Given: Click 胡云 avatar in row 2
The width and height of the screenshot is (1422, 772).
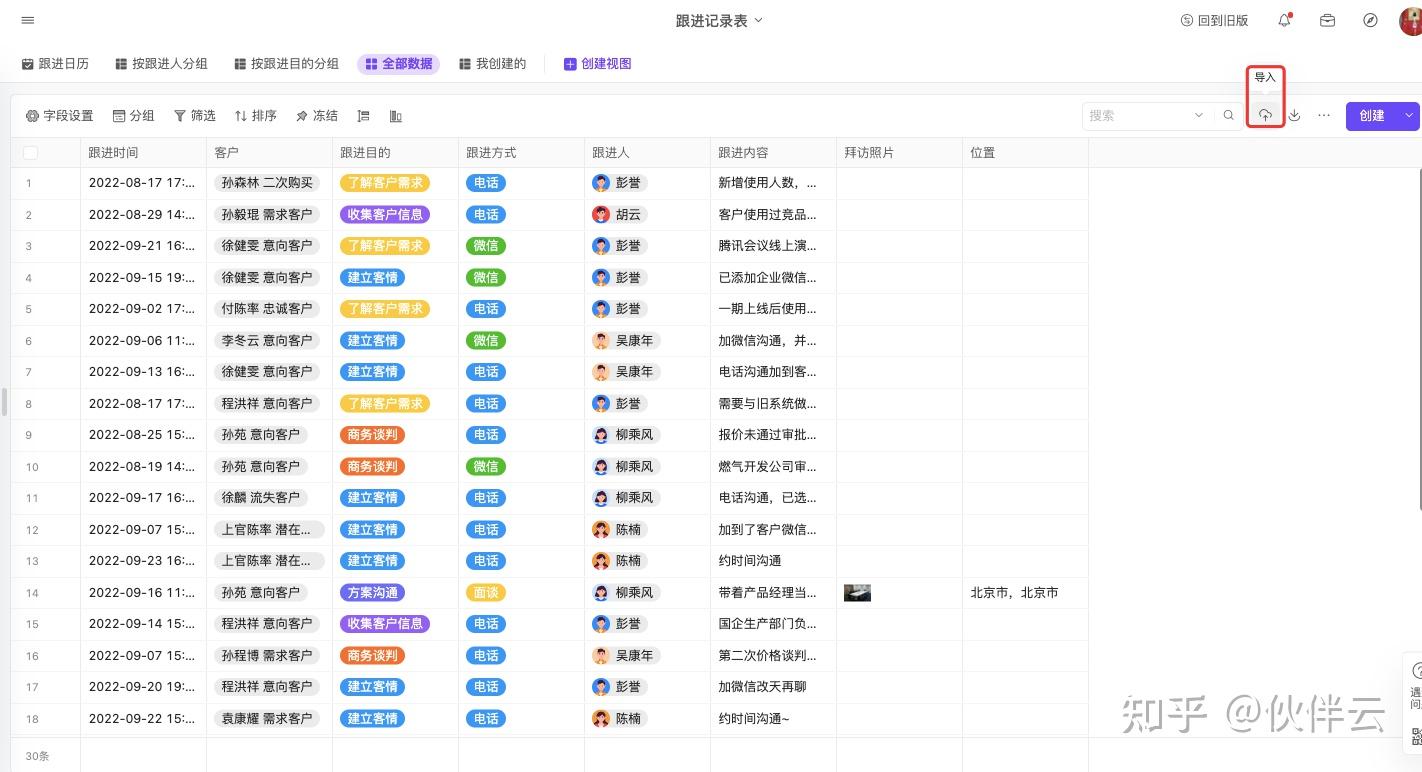Looking at the screenshot, I should [x=601, y=214].
